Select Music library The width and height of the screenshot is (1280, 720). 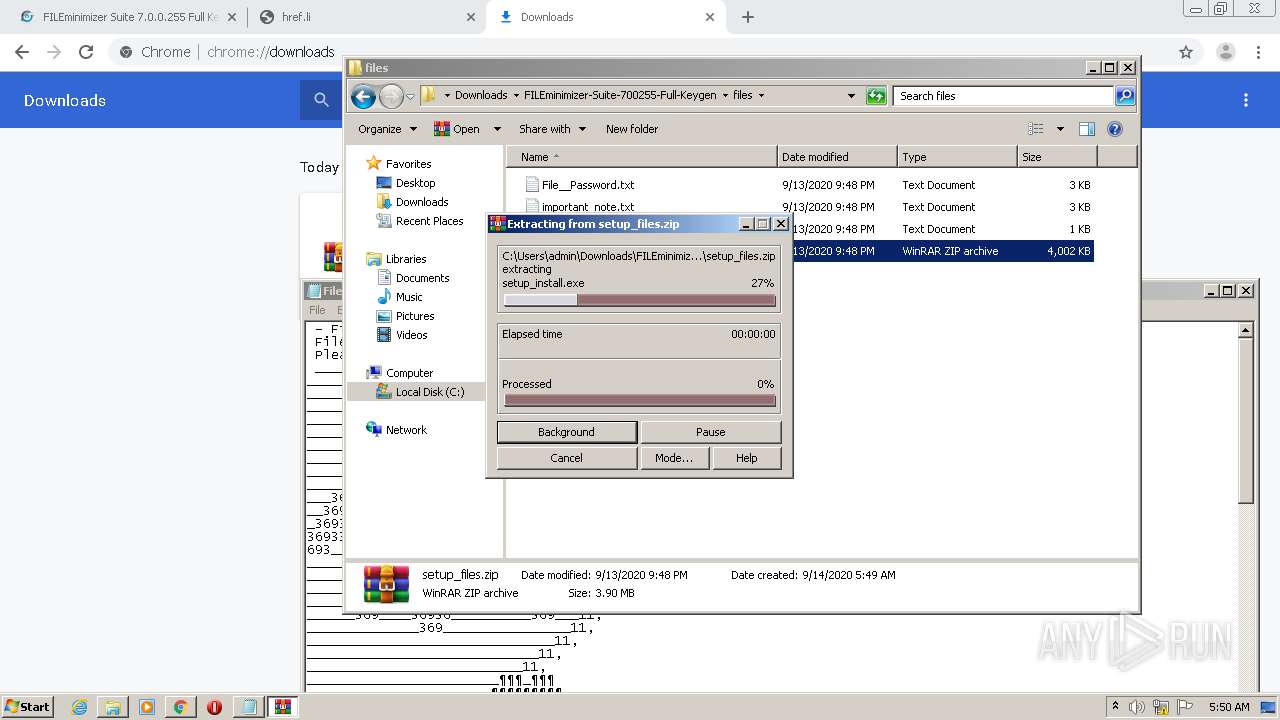point(408,297)
